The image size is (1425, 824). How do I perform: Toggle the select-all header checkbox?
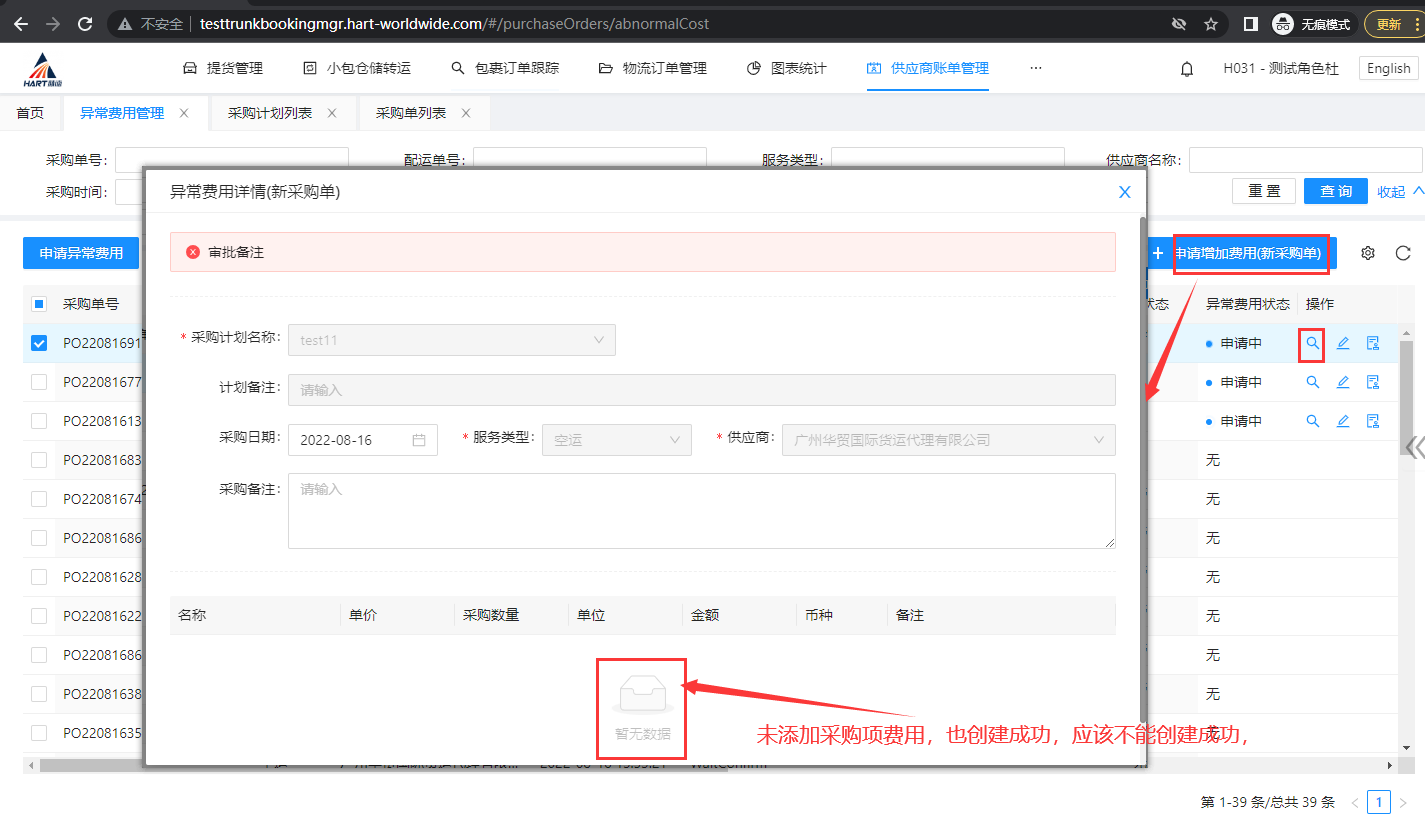(39, 304)
